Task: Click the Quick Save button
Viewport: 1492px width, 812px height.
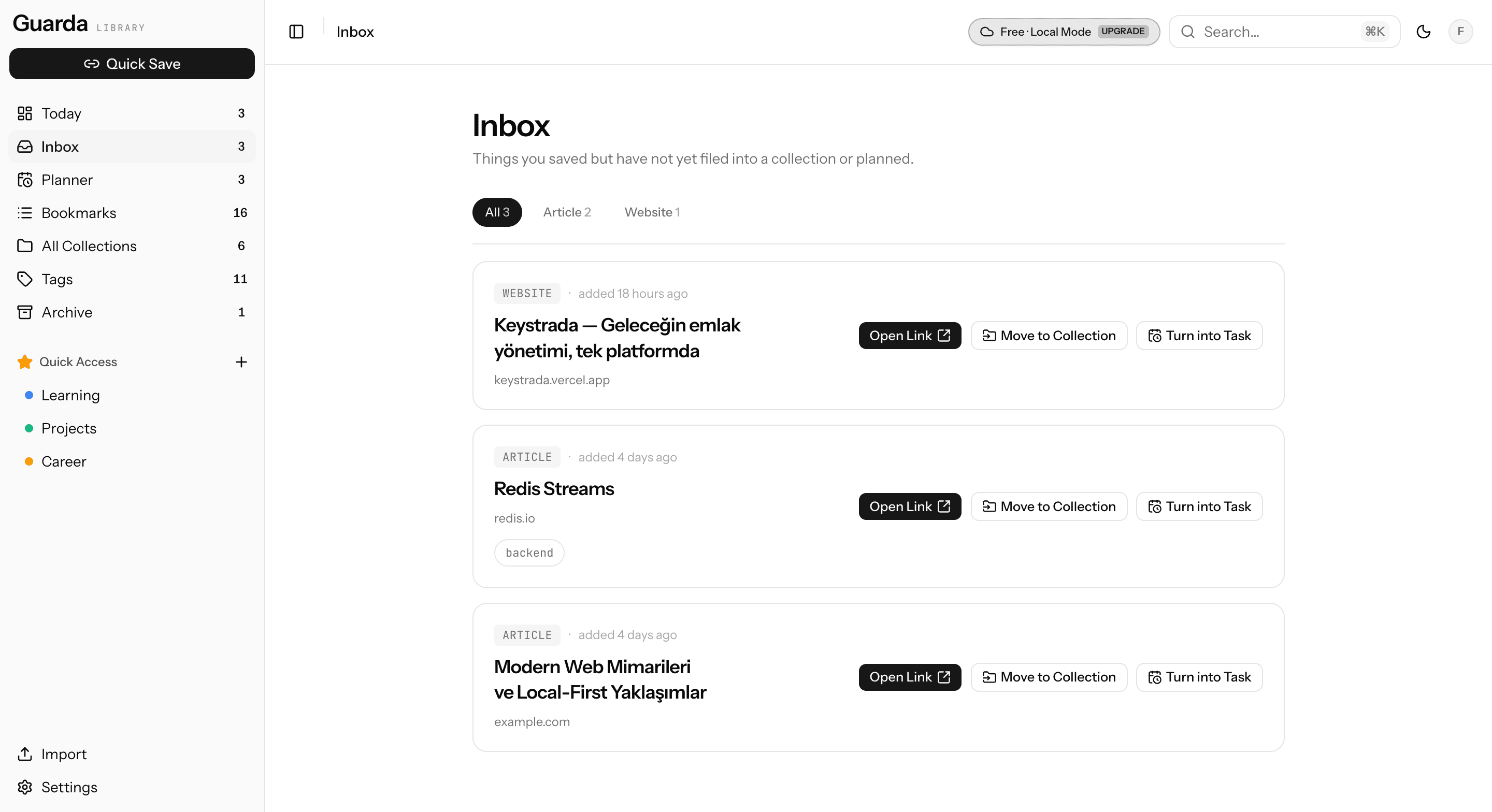Action: point(132,64)
